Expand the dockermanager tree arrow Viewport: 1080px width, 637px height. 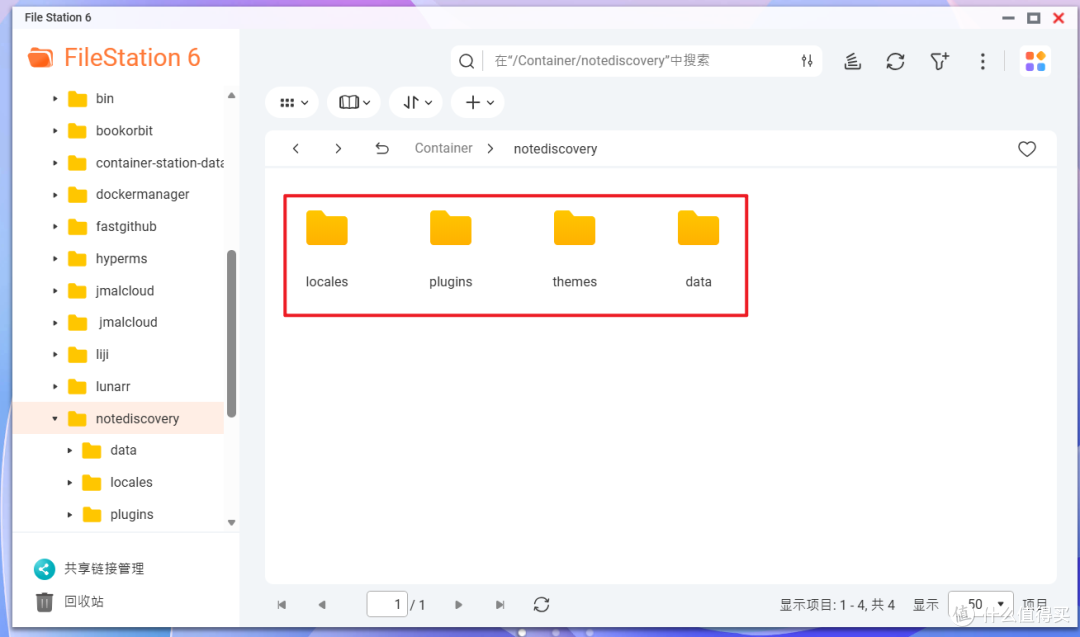55,195
